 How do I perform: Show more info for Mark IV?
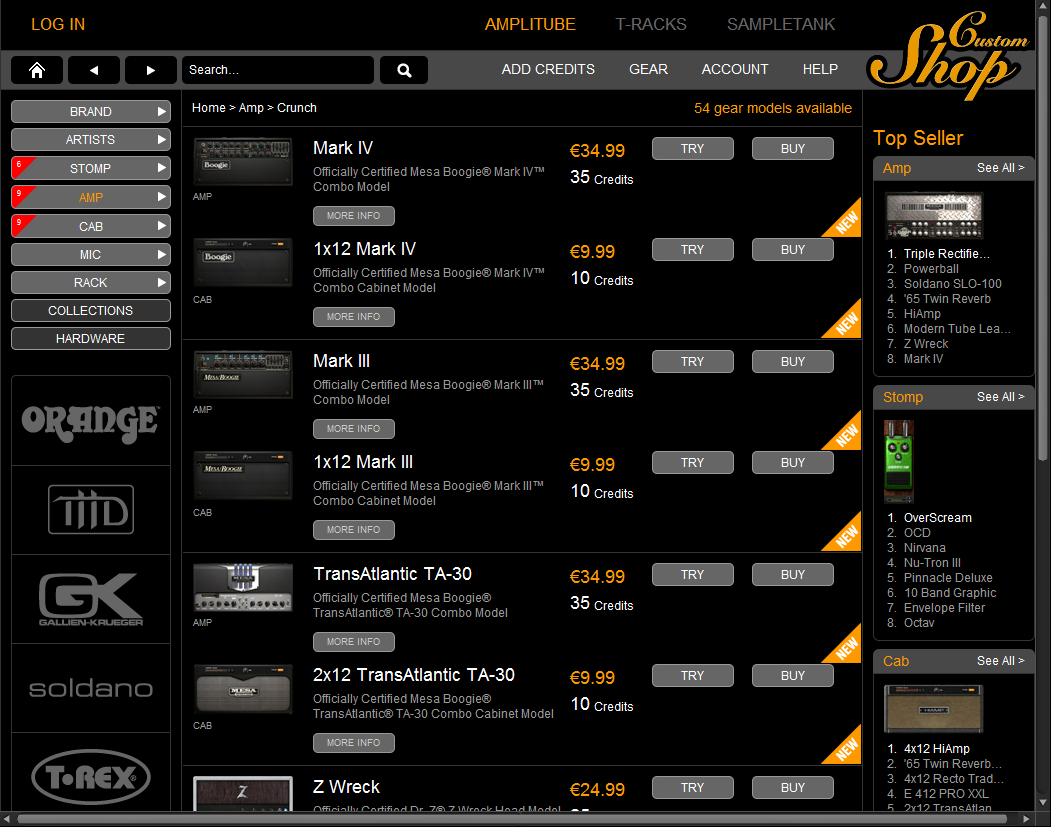tap(354, 216)
